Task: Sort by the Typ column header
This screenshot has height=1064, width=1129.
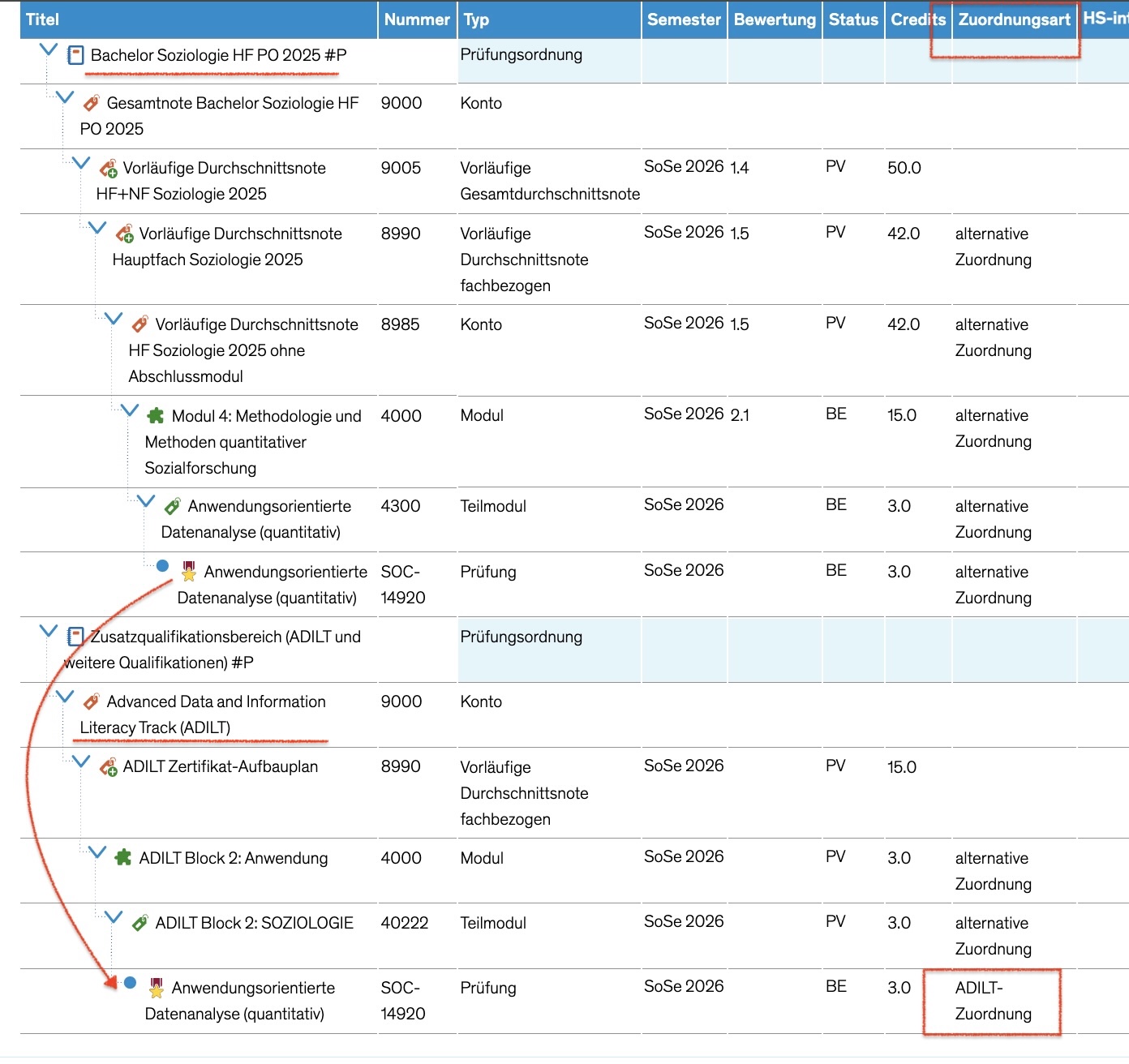Action: (549, 19)
